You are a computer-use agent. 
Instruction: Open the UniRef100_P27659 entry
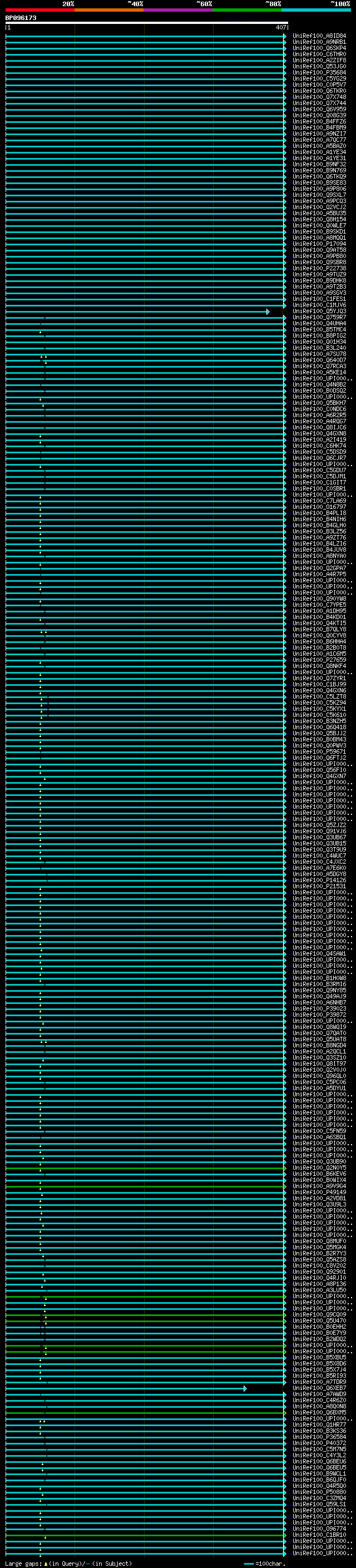(319, 660)
